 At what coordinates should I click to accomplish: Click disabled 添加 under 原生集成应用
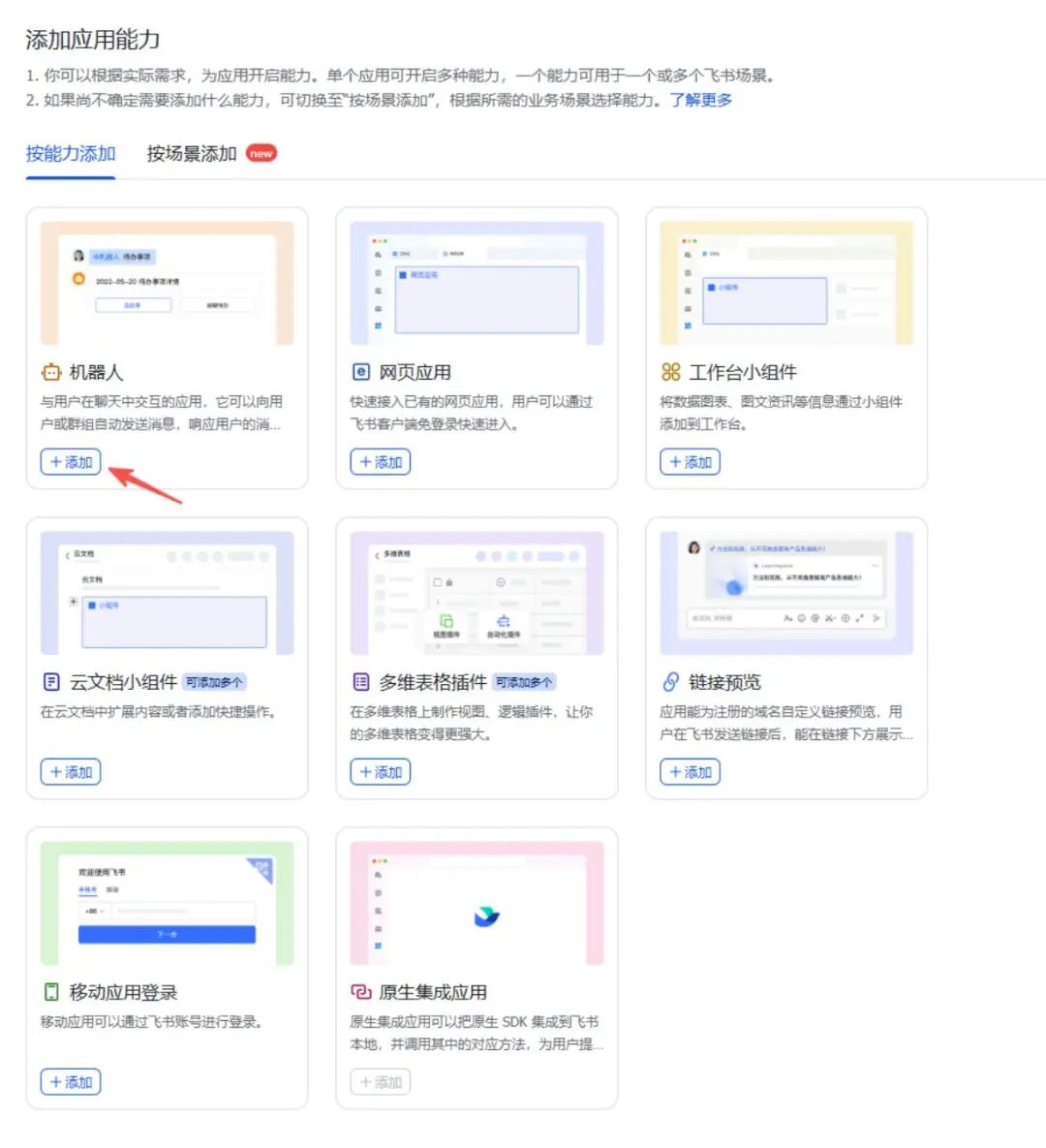pyautogui.click(x=380, y=1082)
